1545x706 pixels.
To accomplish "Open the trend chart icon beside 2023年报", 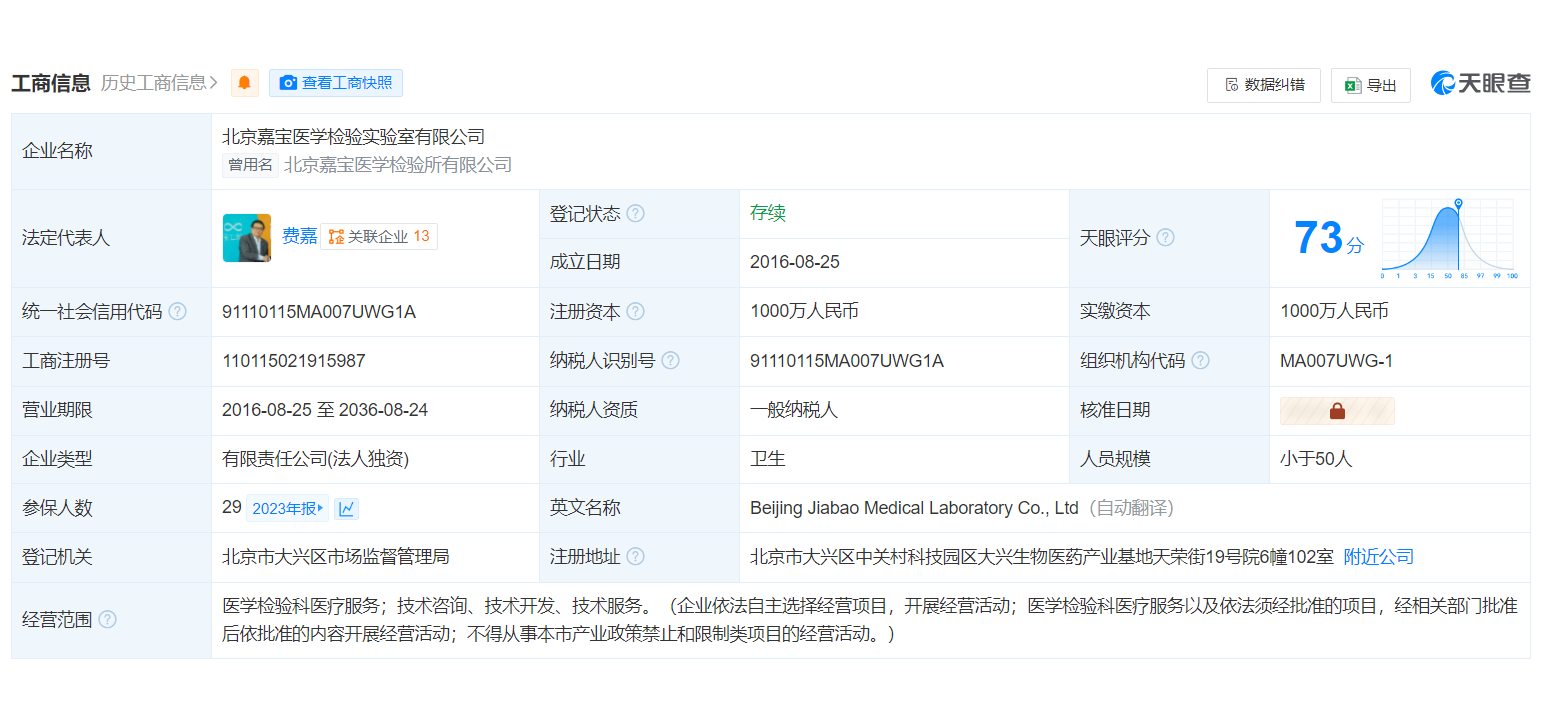I will 346,509.
